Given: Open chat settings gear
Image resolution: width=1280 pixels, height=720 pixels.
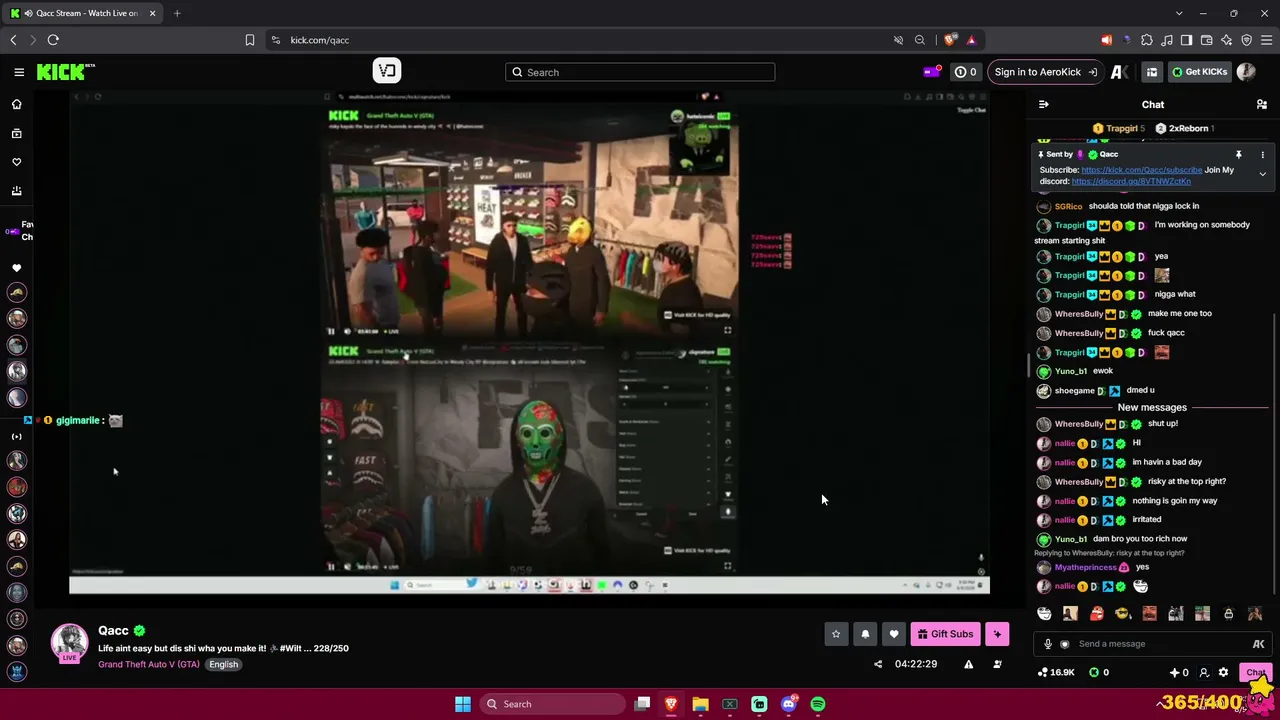Looking at the screenshot, I should click(1223, 673).
